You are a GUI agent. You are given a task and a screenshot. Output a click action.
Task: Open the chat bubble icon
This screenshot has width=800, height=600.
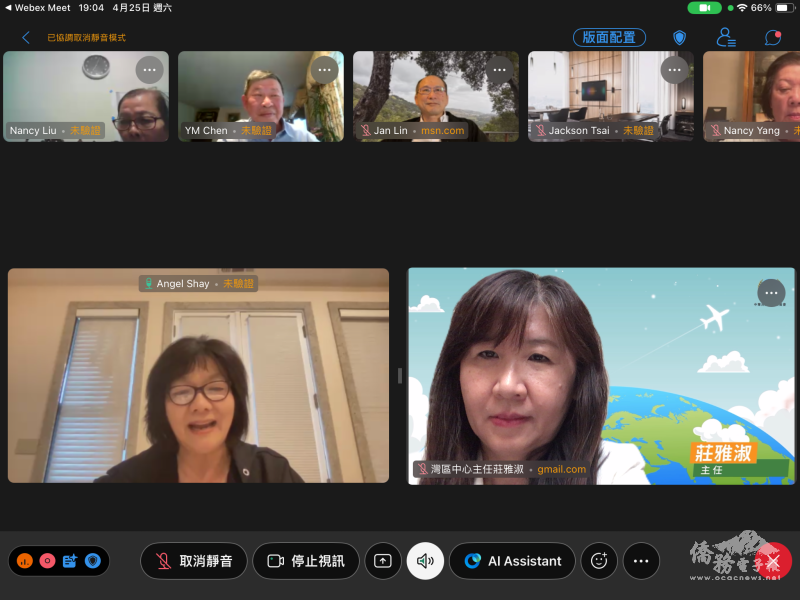(773, 37)
